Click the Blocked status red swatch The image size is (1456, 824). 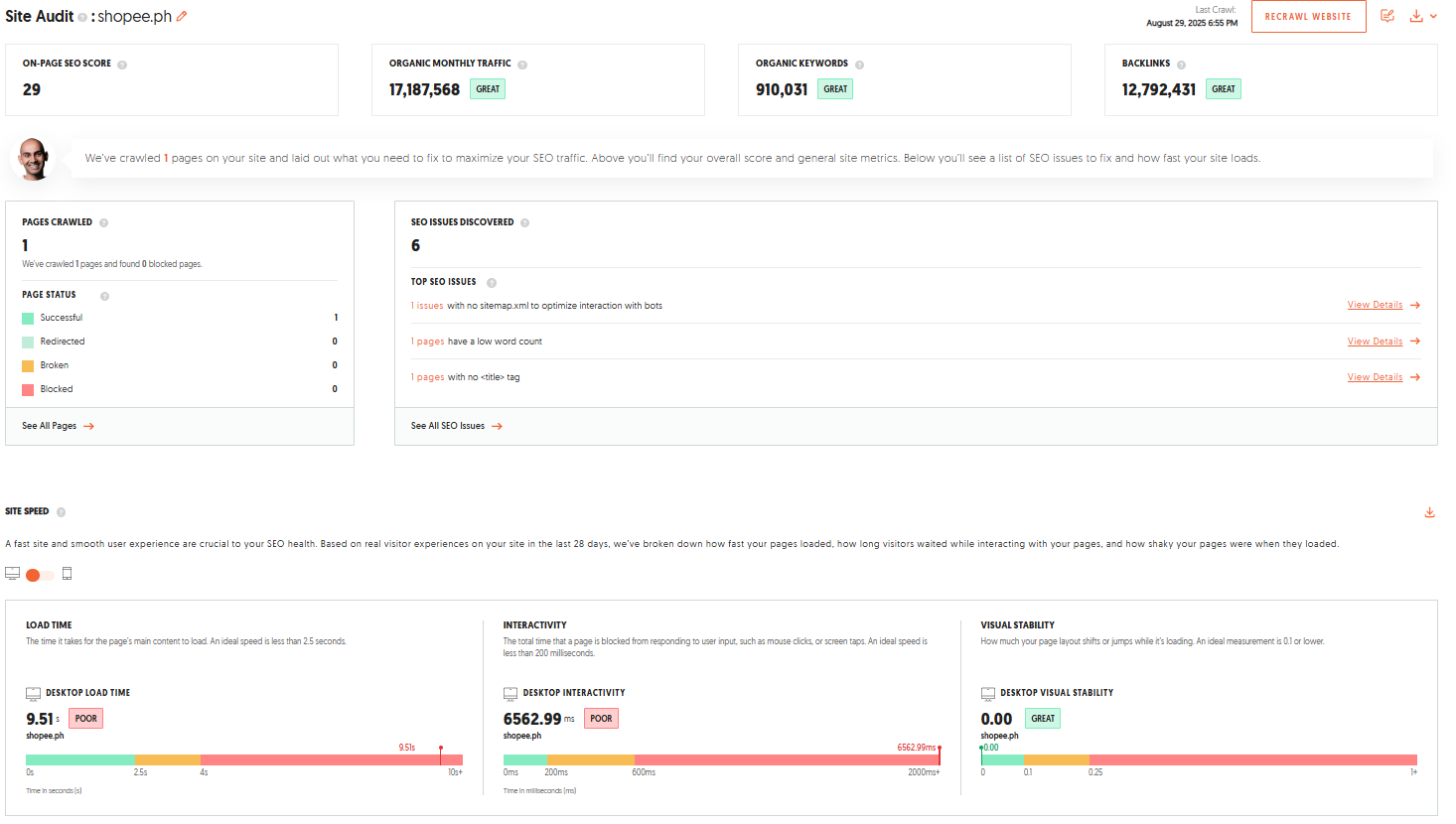point(28,390)
